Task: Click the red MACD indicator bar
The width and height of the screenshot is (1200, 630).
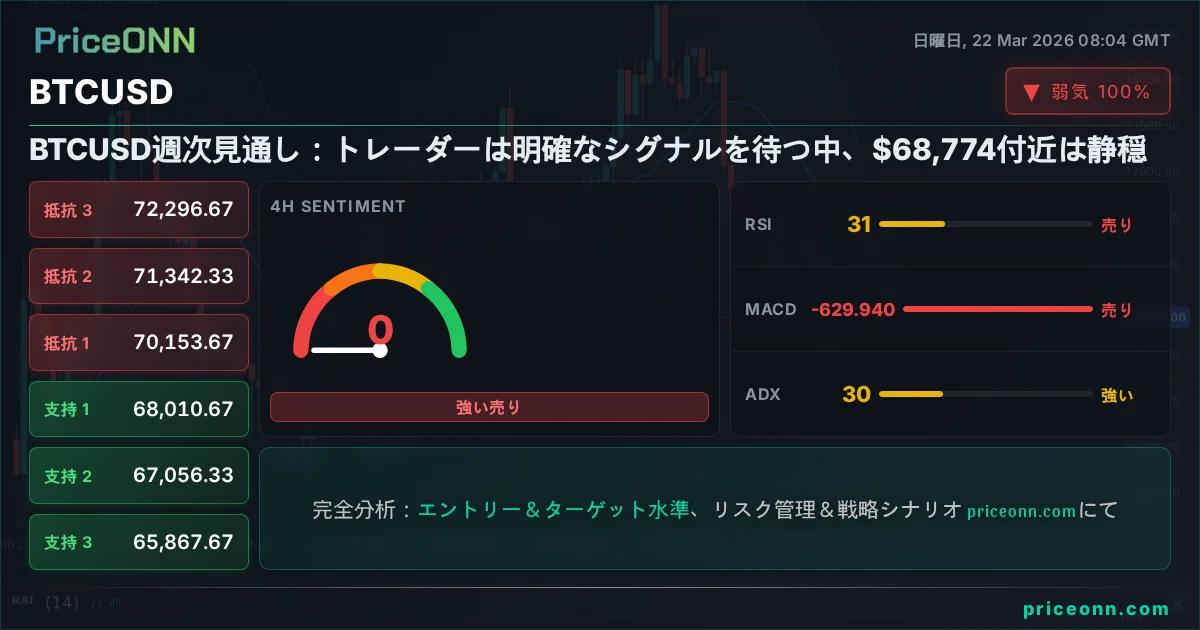Action: pyautogui.click(x=997, y=310)
